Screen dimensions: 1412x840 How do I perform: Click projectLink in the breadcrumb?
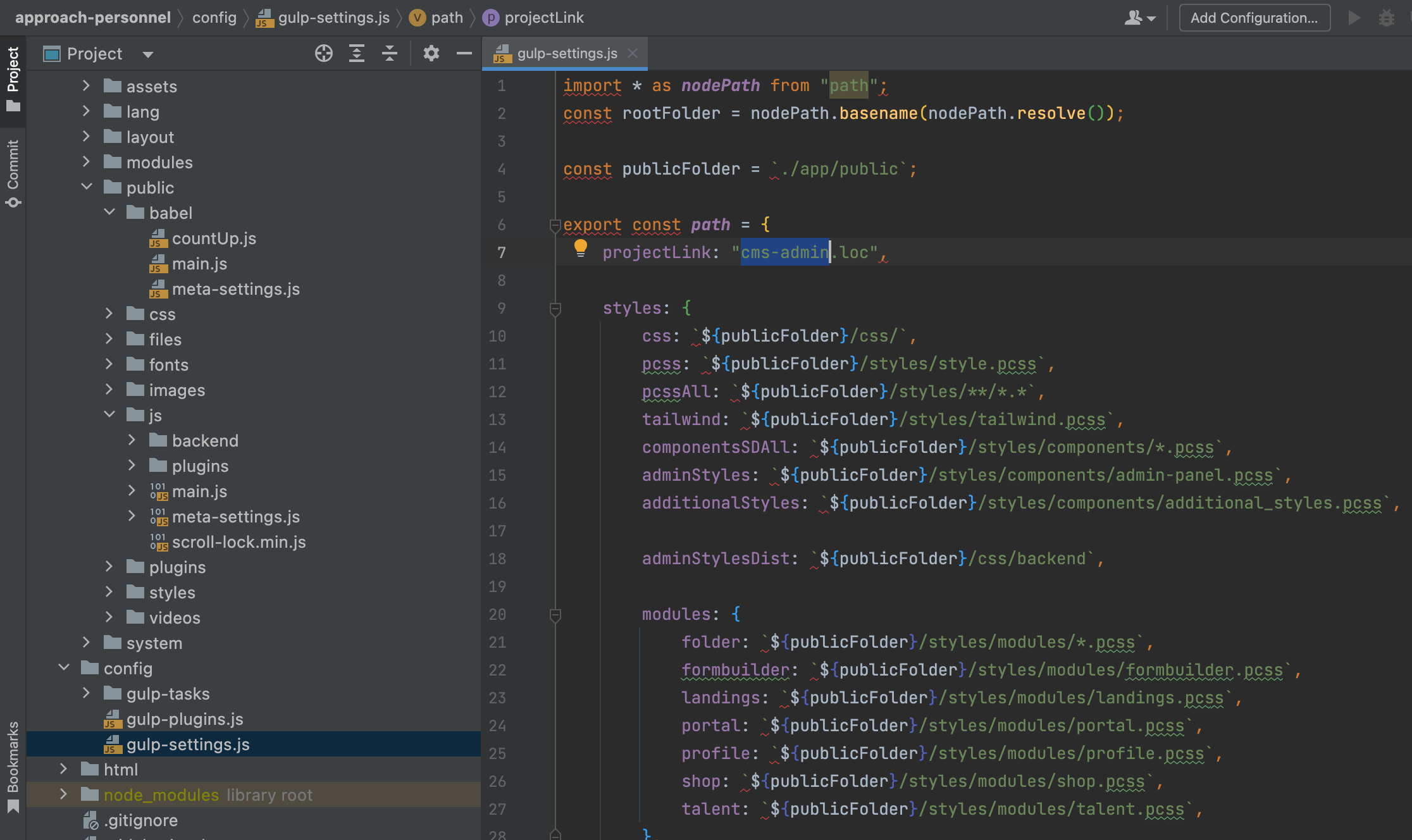533,18
